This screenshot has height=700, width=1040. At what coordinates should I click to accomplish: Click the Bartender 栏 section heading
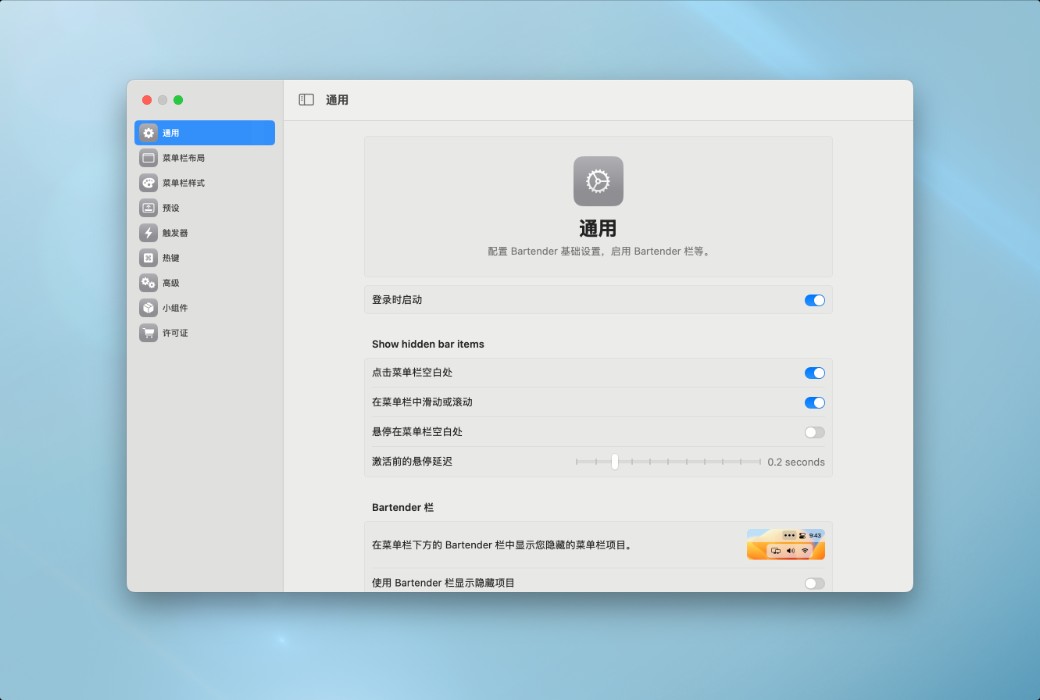pos(403,507)
